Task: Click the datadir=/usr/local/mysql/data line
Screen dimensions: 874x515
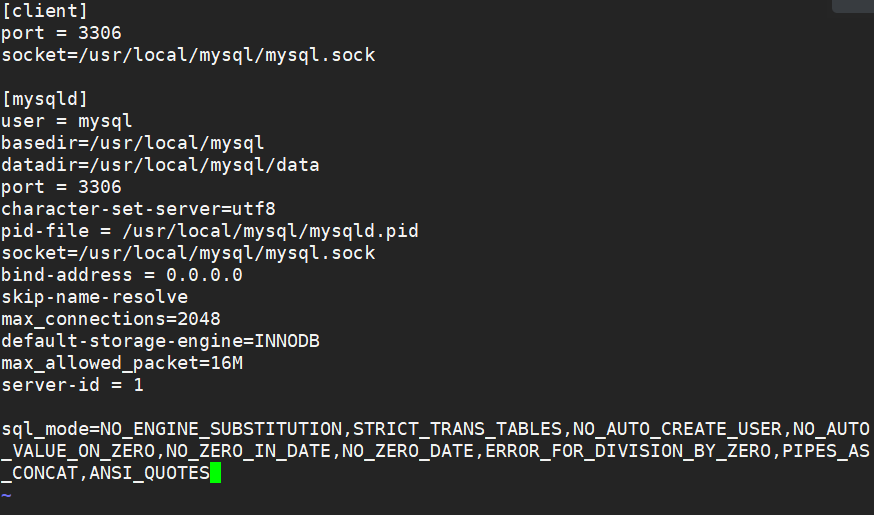Action: [x=160, y=165]
